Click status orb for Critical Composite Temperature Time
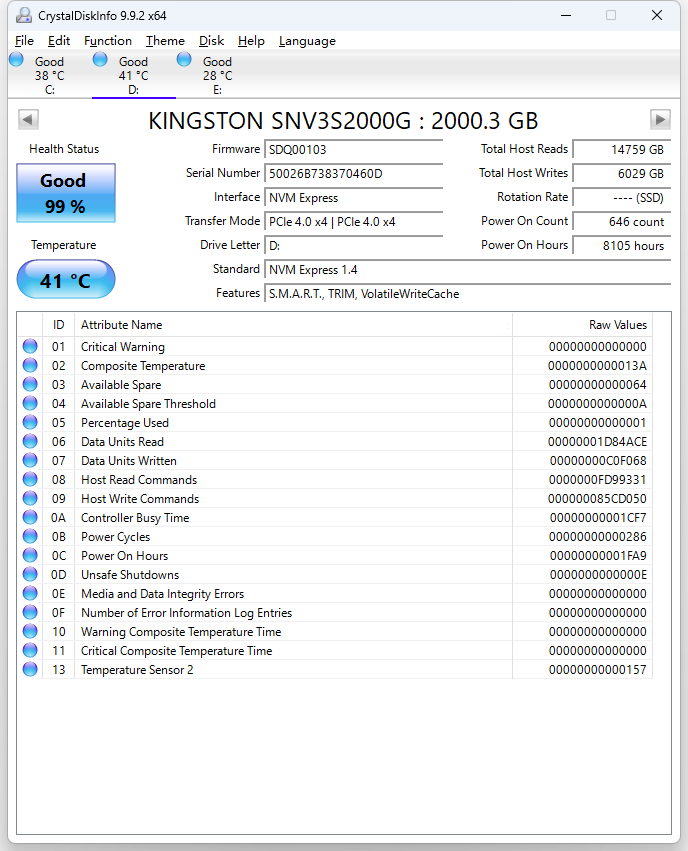 click(x=30, y=650)
